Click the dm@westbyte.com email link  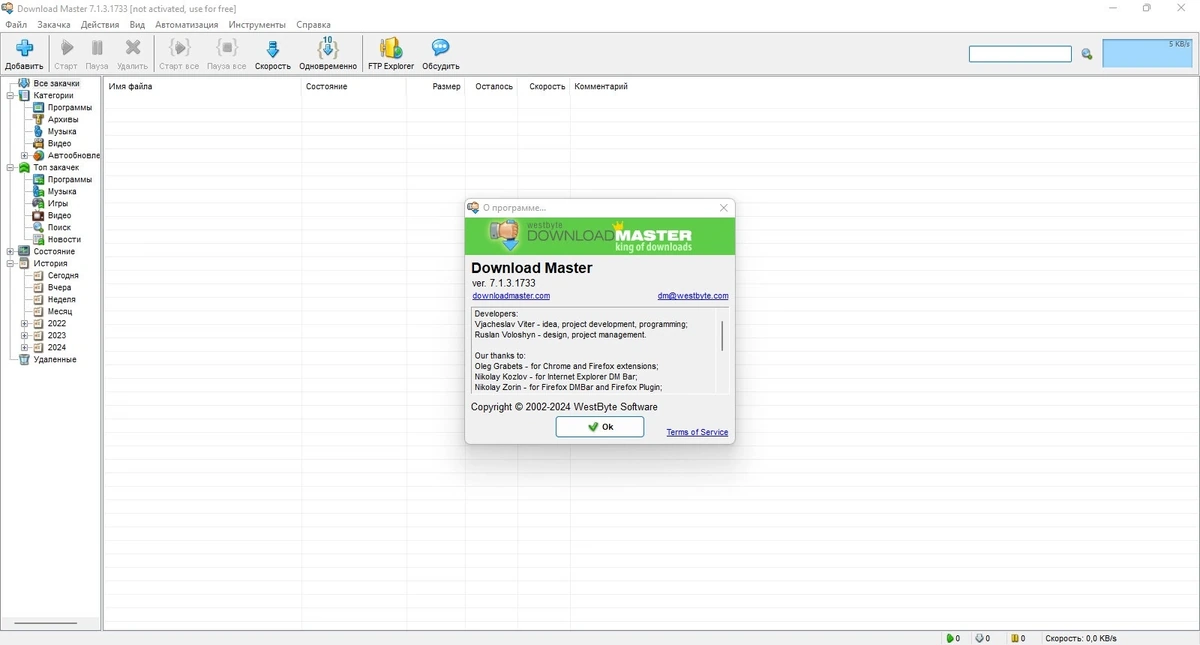click(693, 296)
